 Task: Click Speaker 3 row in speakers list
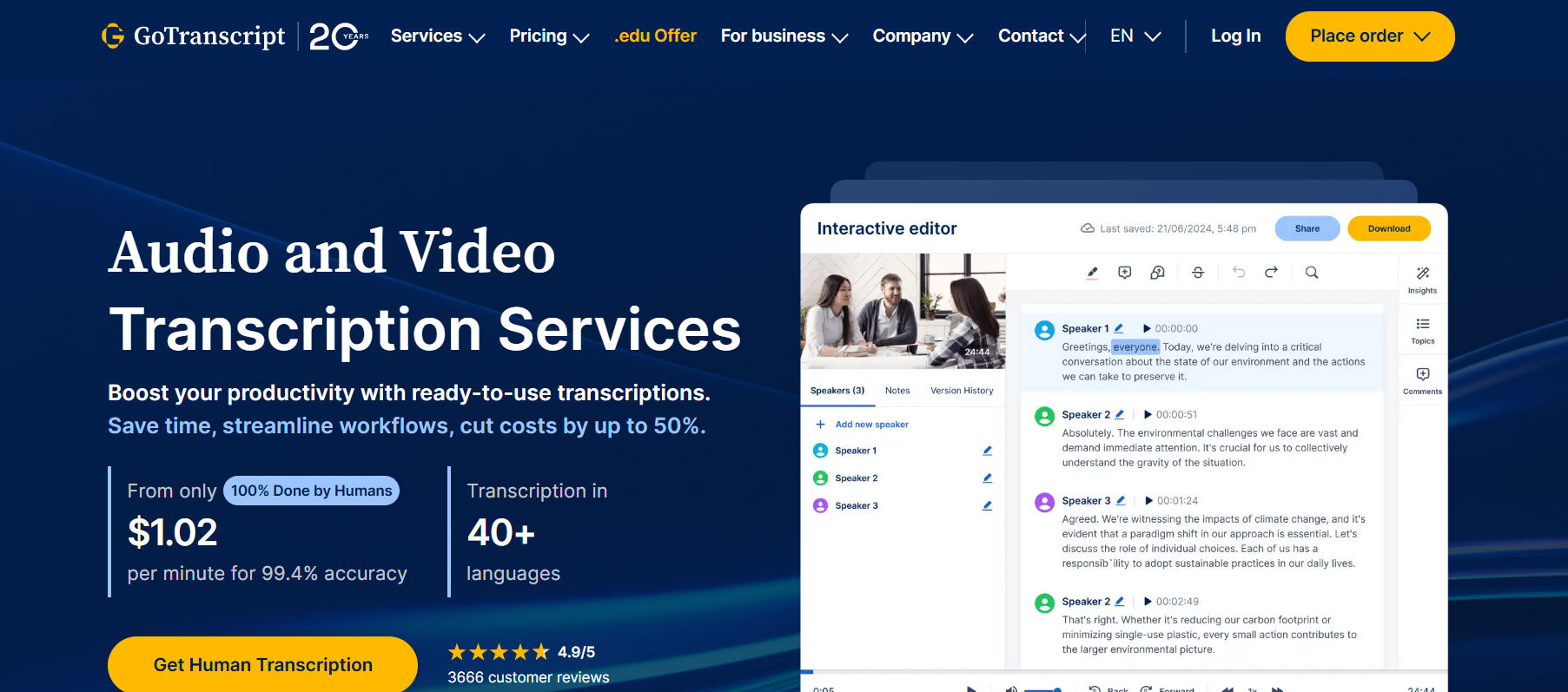pyautogui.click(x=903, y=505)
